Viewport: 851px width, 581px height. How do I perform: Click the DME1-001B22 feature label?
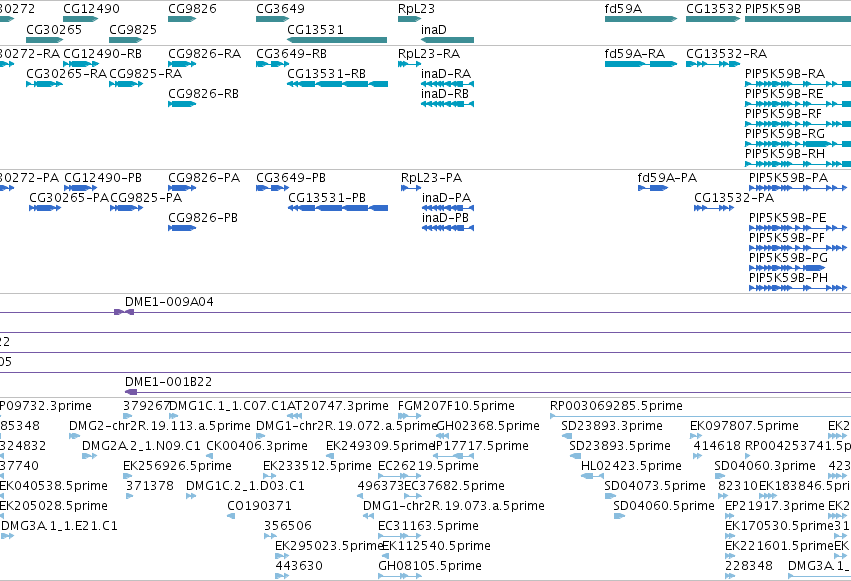pyautogui.click(x=168, y=382)
